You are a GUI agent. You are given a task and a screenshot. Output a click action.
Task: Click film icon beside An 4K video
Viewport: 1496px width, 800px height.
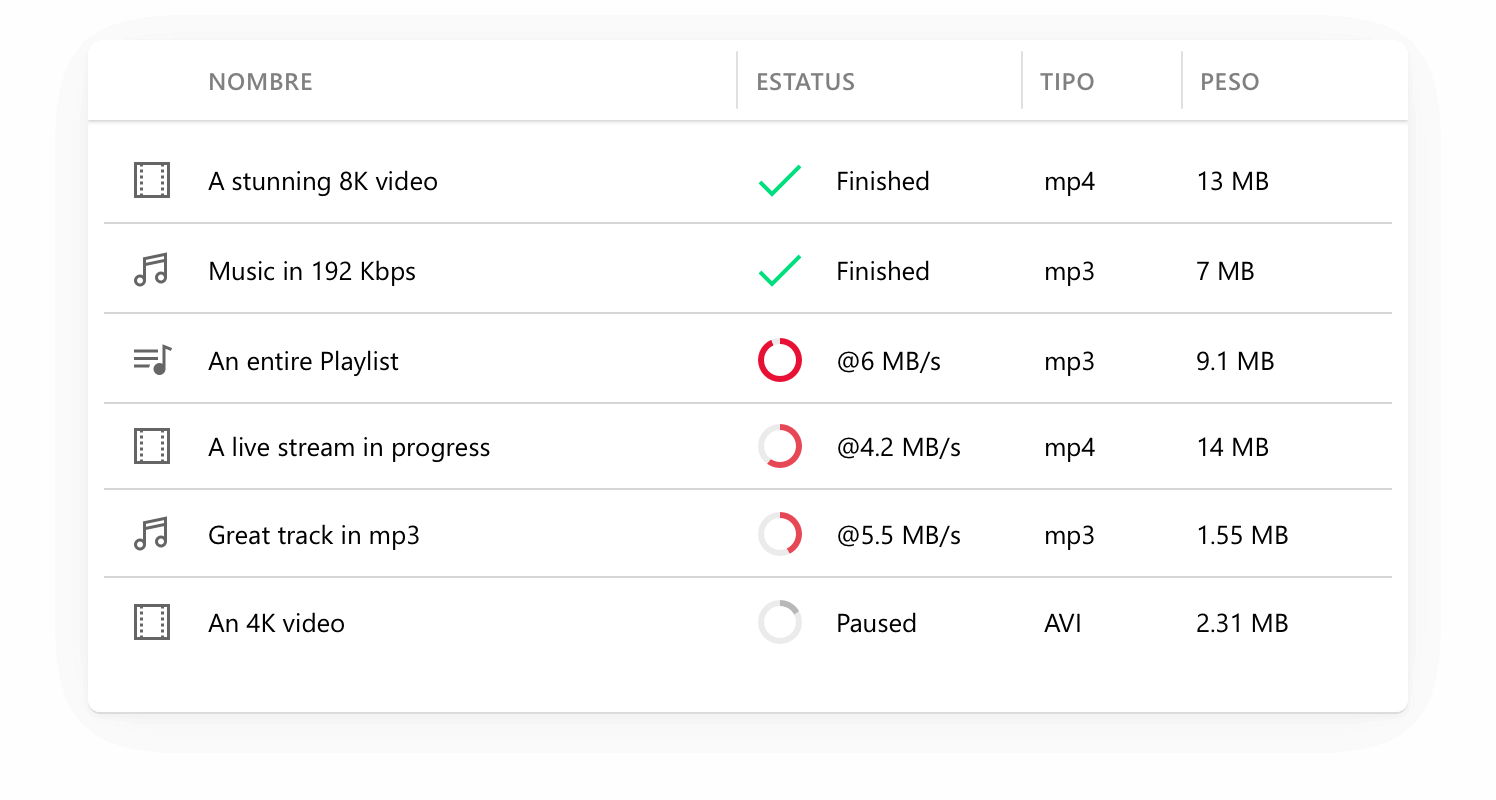click(x=152, y=623)
